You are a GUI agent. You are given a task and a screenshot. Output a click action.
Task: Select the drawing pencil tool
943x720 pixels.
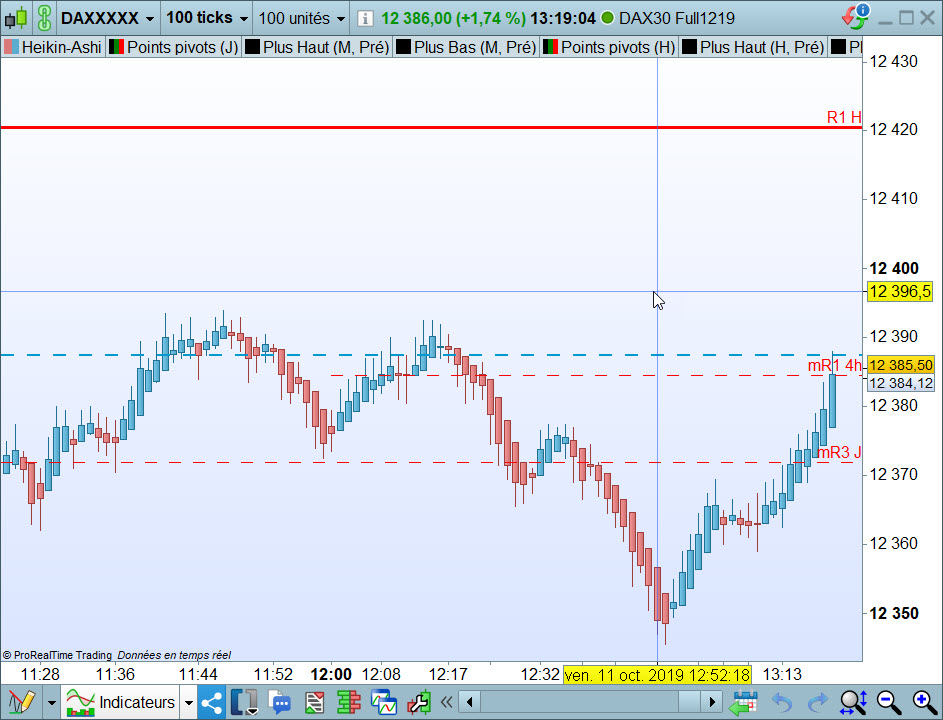(22, 702)
